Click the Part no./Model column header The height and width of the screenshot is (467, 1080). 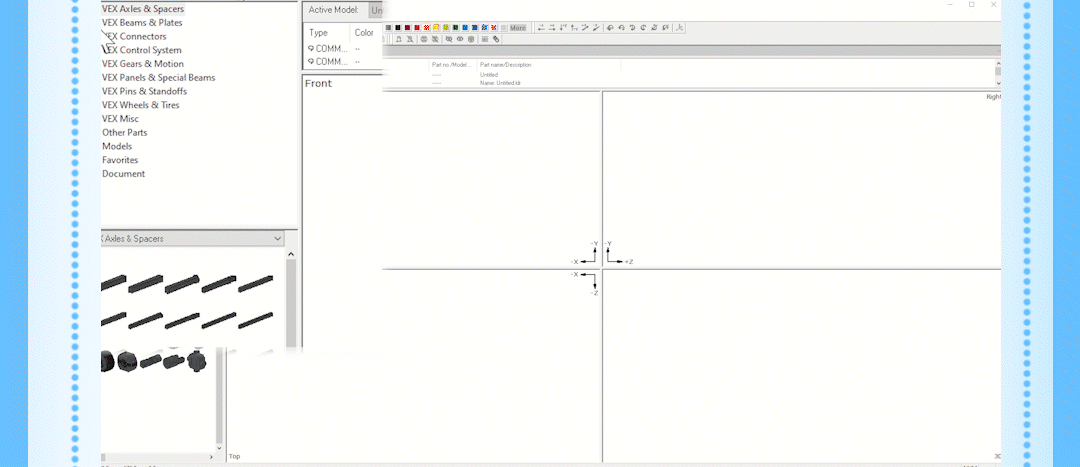pos(452,65)
